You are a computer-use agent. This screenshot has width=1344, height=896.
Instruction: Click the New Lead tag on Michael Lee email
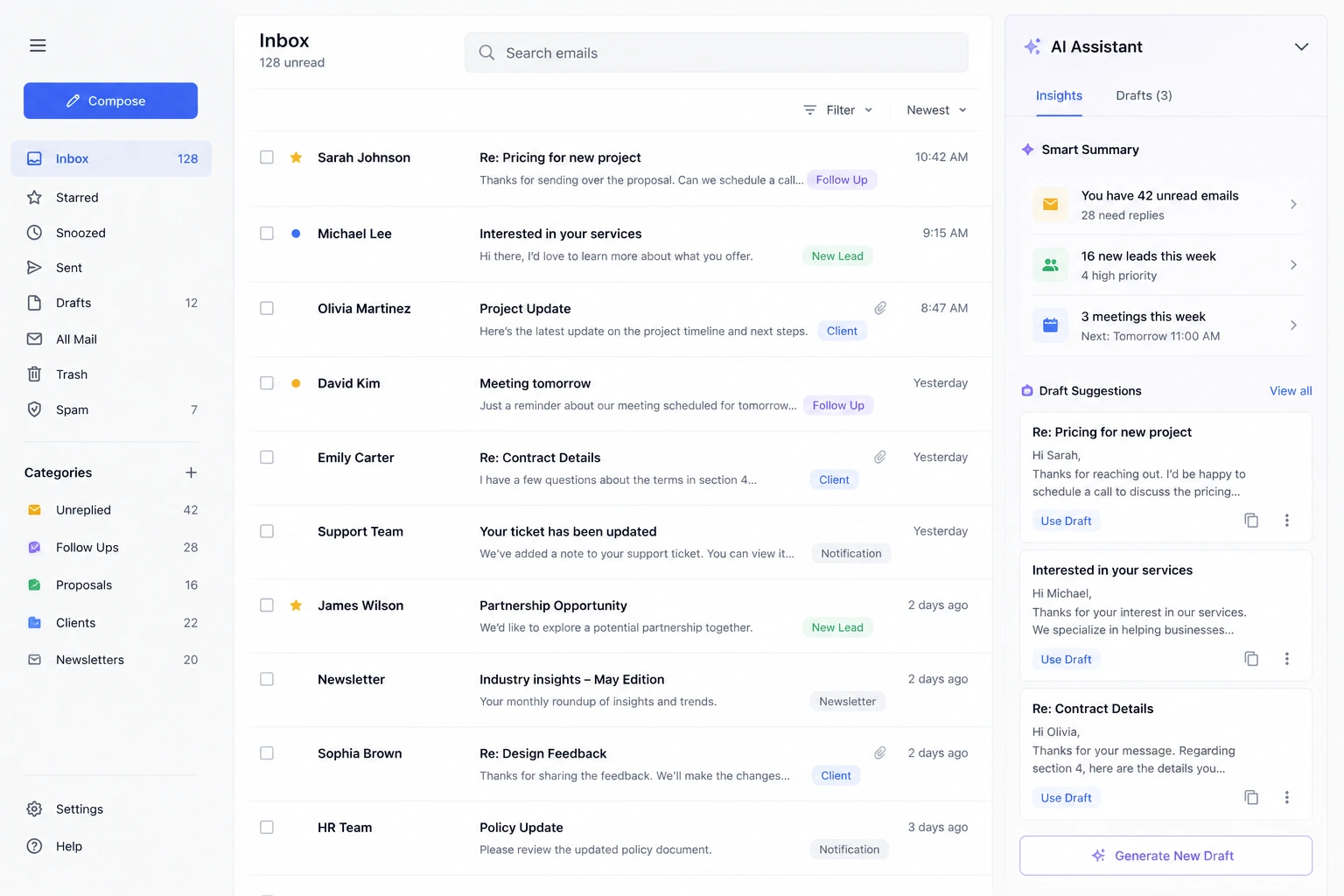837,255
